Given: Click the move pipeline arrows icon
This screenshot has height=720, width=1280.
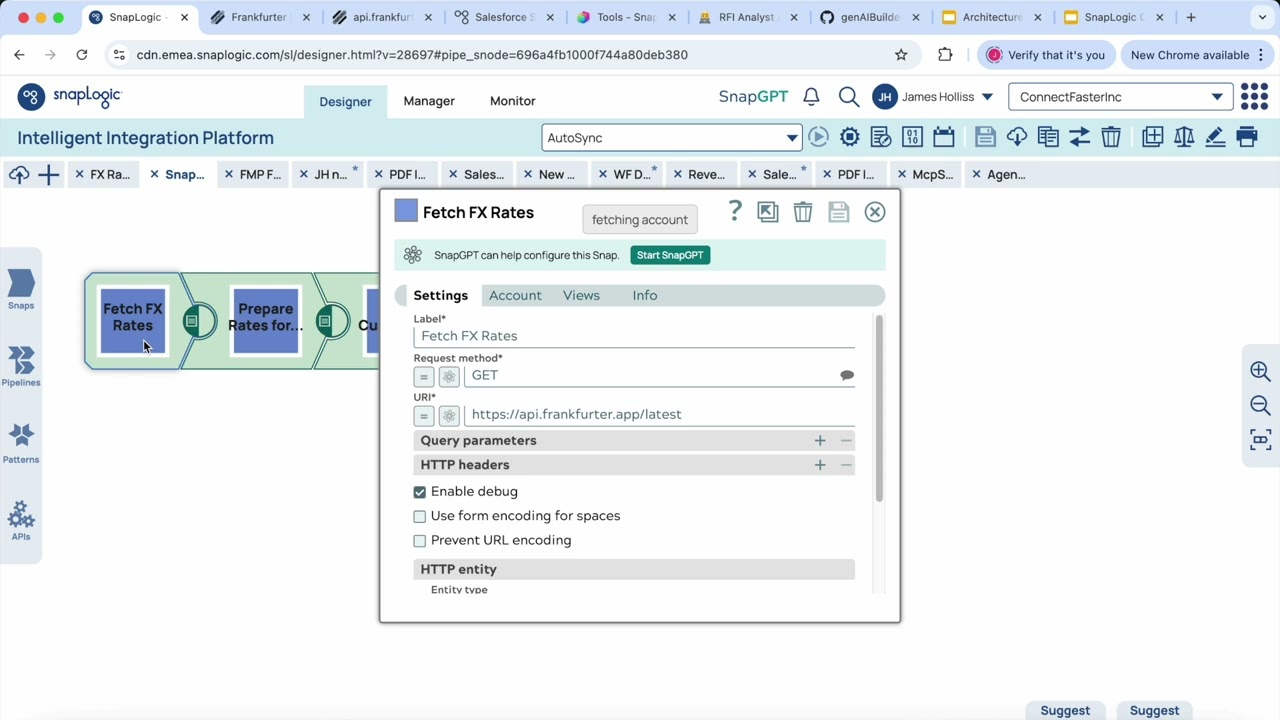Looking at the screenshot, I should (x=1079, y=137).
